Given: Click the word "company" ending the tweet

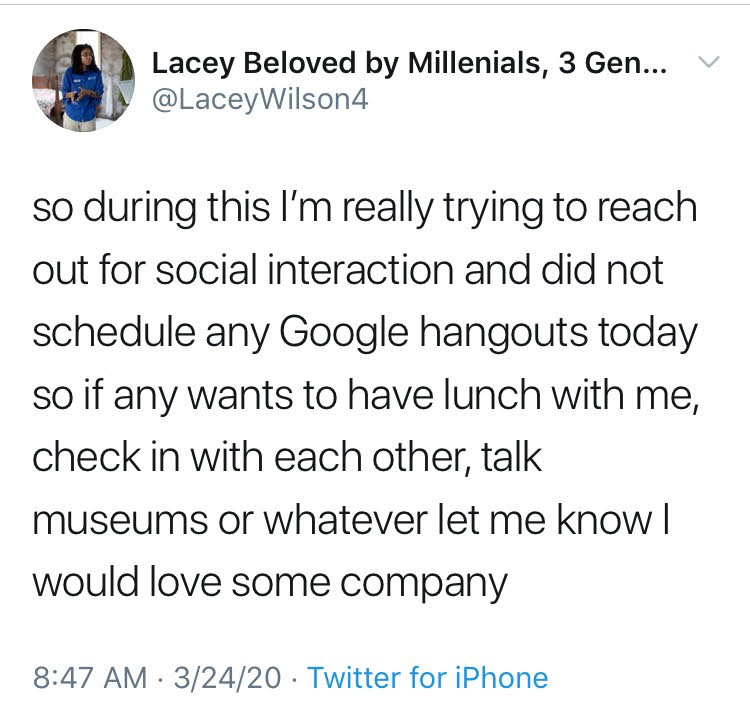Looking at the screenshot, I should (x=424, y=584).
